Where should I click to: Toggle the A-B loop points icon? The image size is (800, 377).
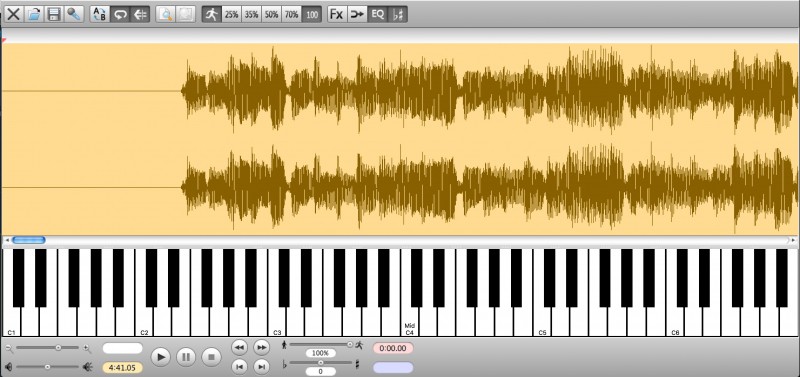[x=99, y=14]
